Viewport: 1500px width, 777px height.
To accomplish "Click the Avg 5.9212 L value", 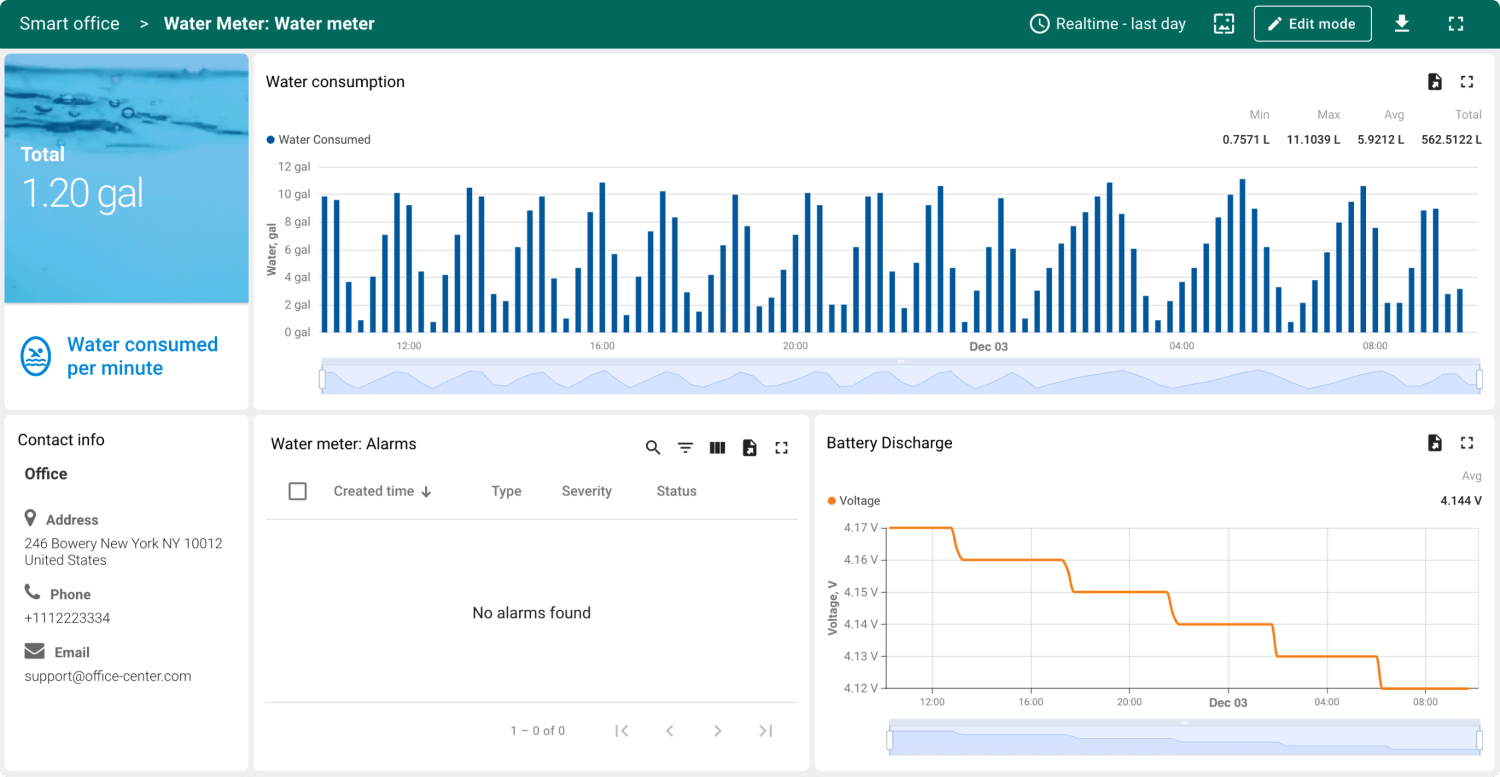I will coord(1380,140).
